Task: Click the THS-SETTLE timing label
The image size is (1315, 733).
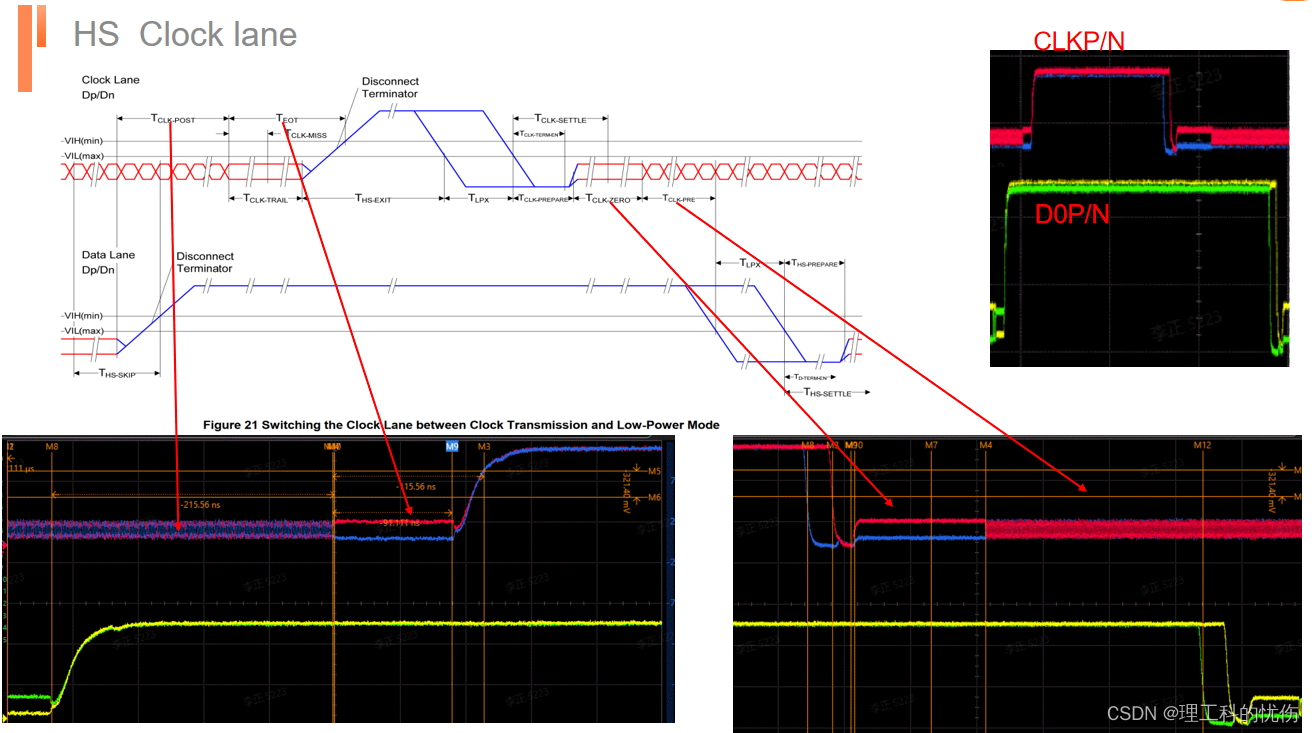Action: pyautogui.click(x=827, y=393)
